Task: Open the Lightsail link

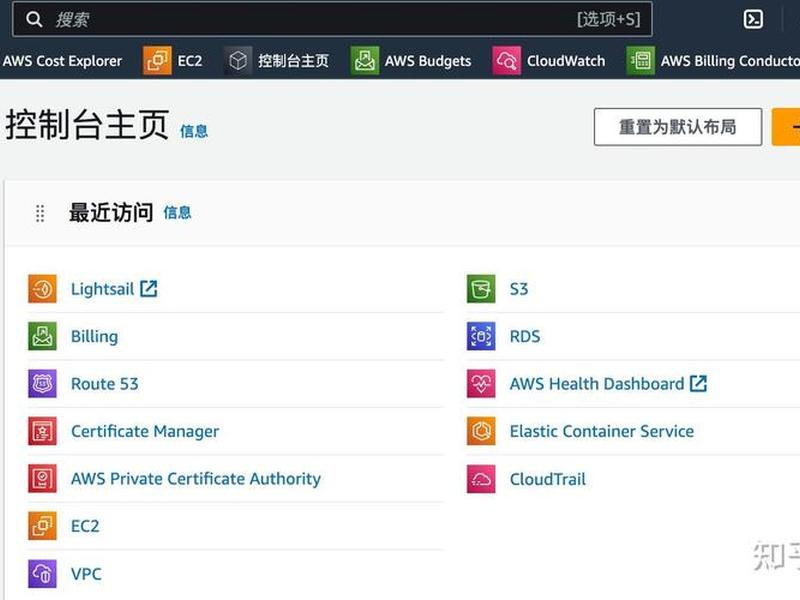Action: point(102,289)
